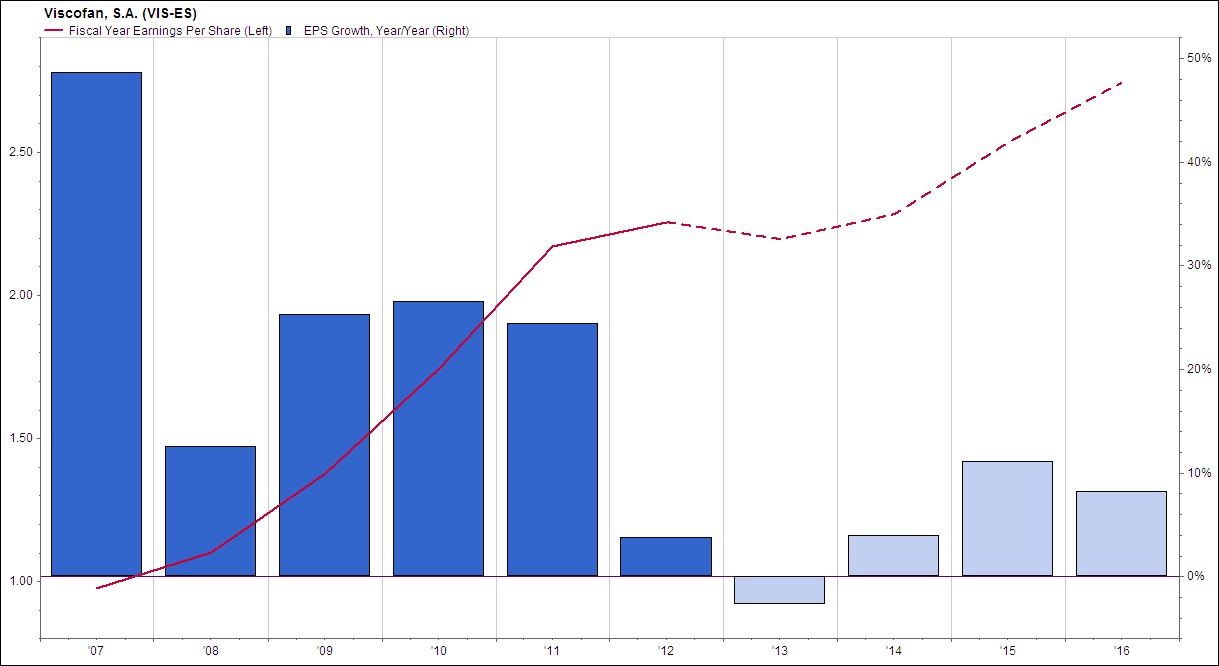1219x666 pixels.
Task: Select the '07 EPS growth bar
Action: click(96, 324)
